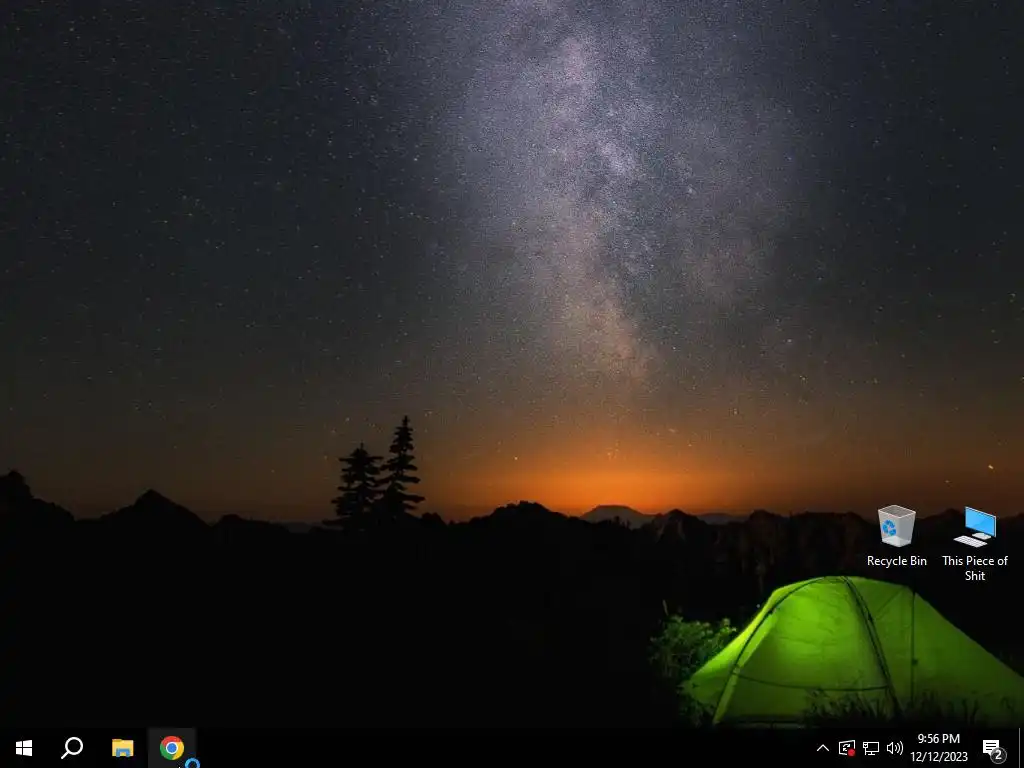This screenshot has width=1024, height=768.
Task: Open the clock showing 9:56 PM
Action: point(938,748)
